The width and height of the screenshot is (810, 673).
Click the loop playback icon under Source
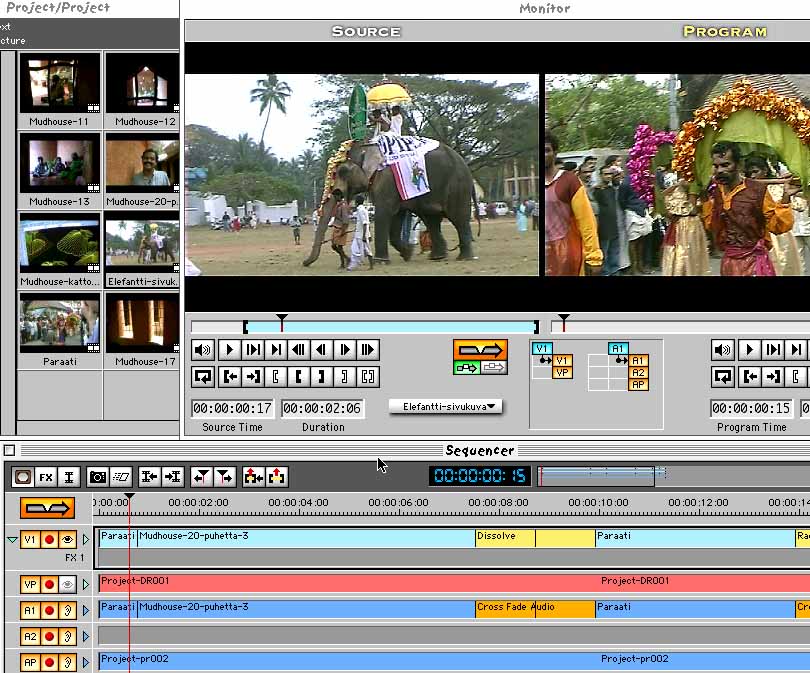[x=203, y=377]
